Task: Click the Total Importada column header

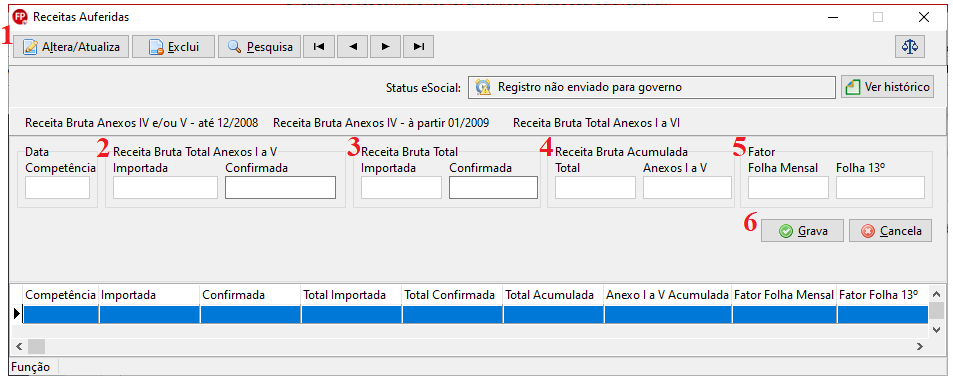Action: pyautogui.click(x=351, y=295)
